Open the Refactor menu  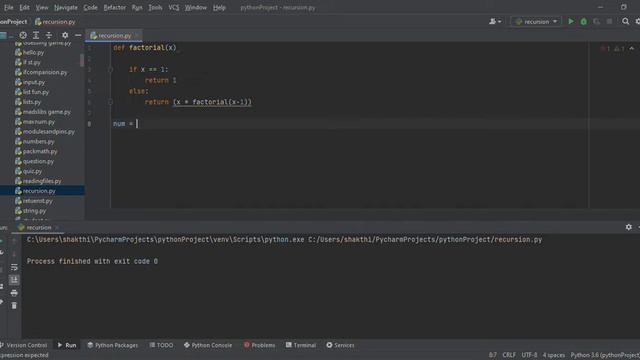pos(115,7)
